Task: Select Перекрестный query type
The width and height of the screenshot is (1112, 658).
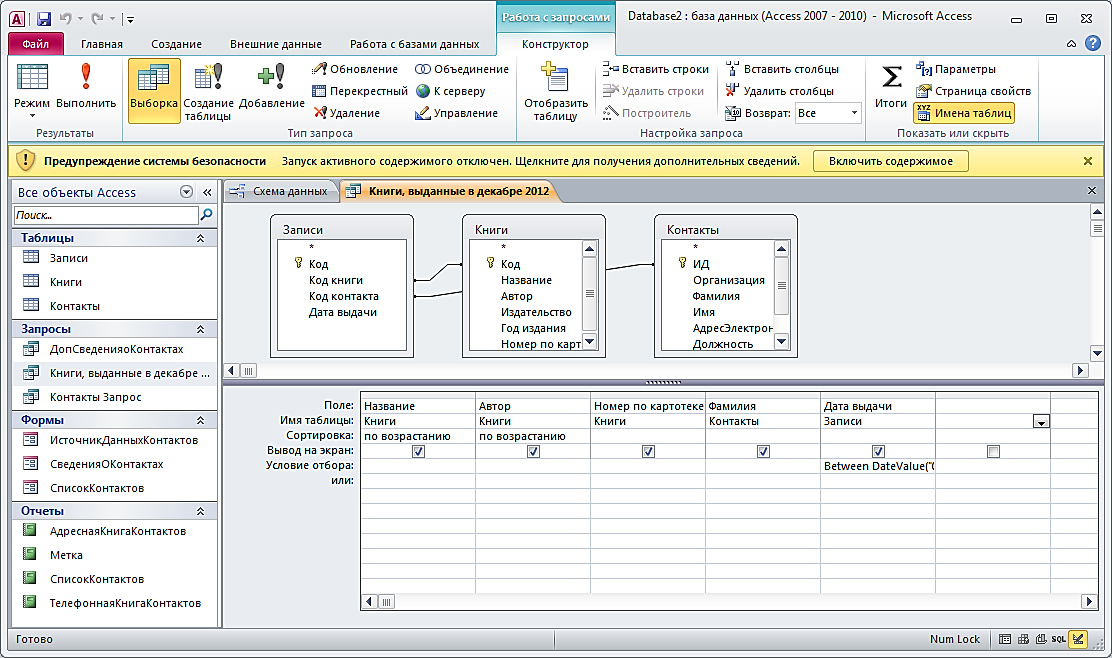Action: tap(360, 91)
